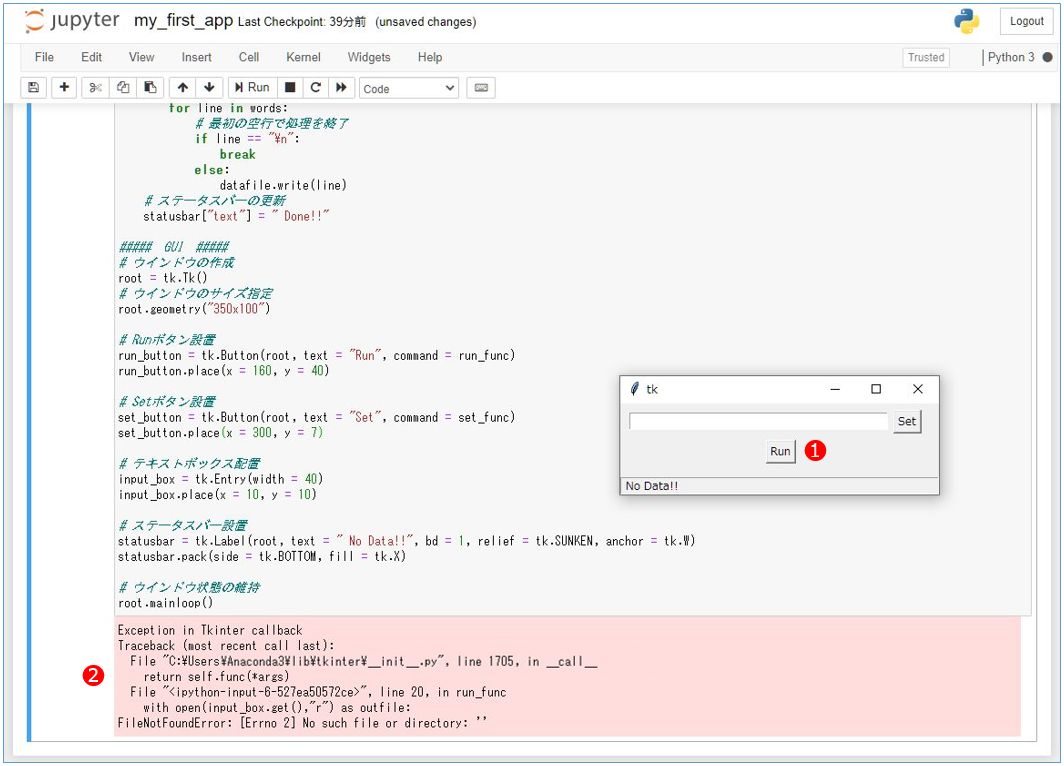Image resolution: width=1064 pixels, height=766 pixels.
Task: Click the datafile.write(line) code line
Action: point(283,185)
